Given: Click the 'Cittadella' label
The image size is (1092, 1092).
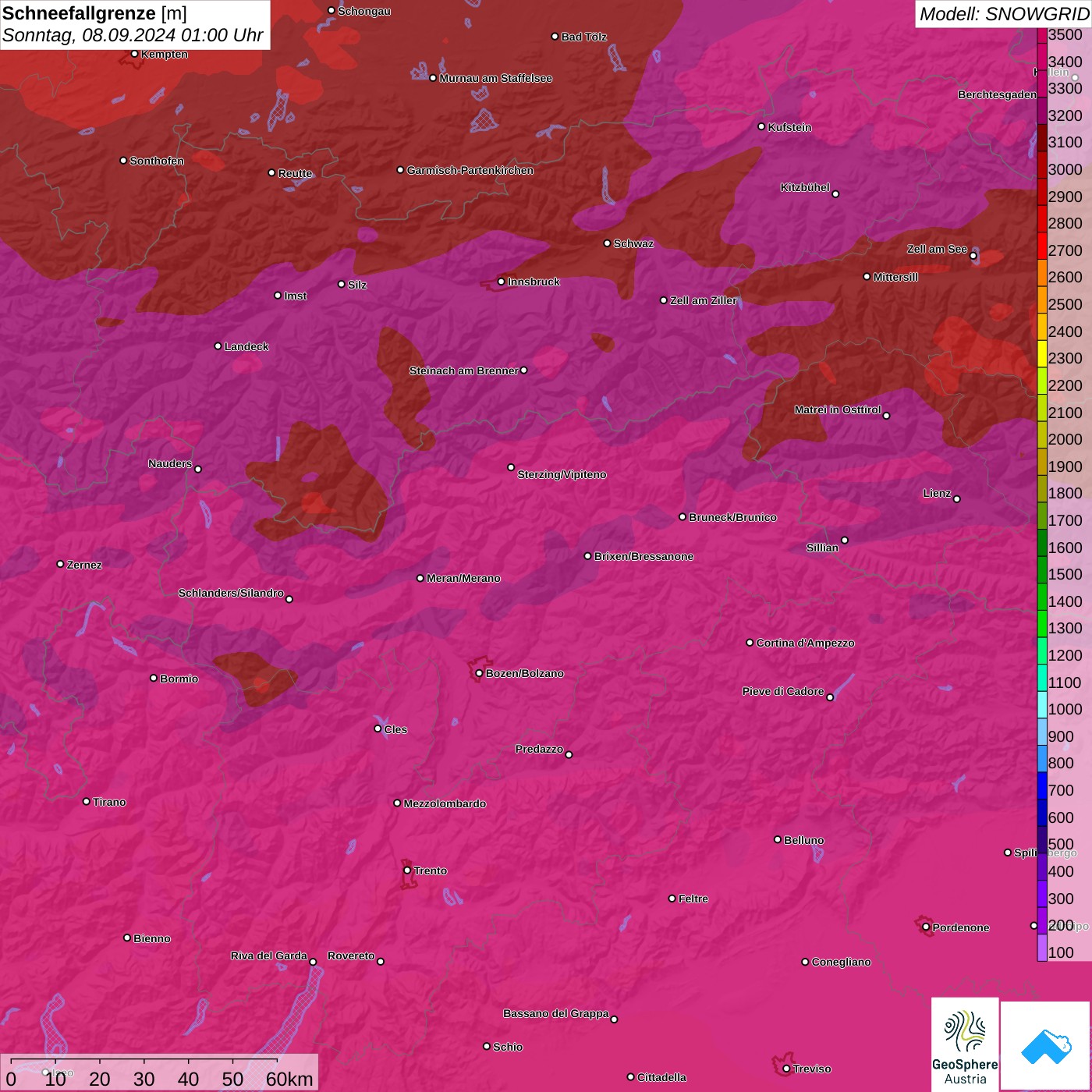Looking at the screenshot, I should click(662, 1077).
